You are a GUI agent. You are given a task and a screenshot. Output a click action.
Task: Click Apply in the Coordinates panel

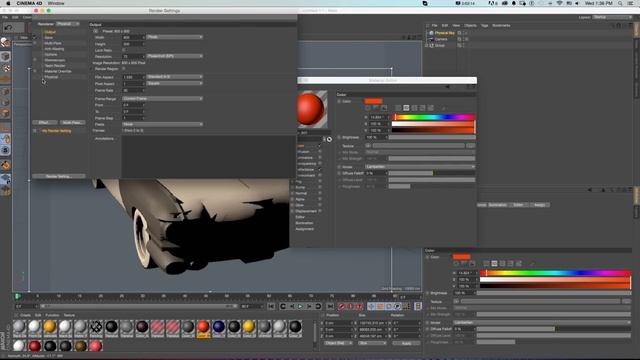[406, 344]
